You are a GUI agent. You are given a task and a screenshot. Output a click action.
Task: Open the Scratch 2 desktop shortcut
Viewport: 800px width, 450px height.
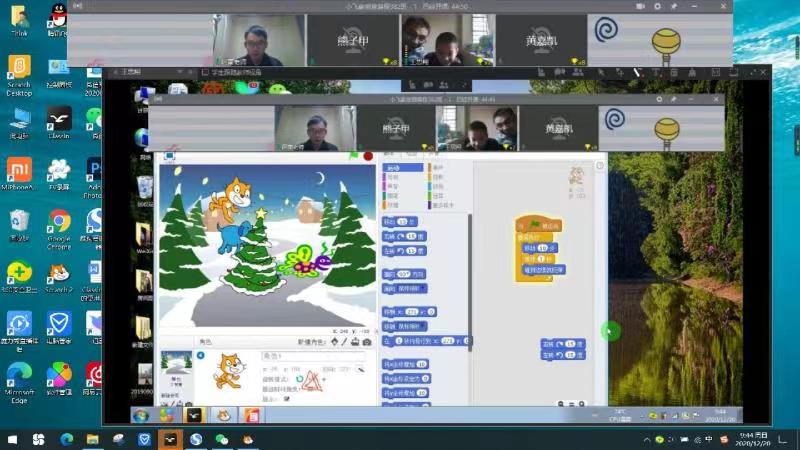[59, 278]
